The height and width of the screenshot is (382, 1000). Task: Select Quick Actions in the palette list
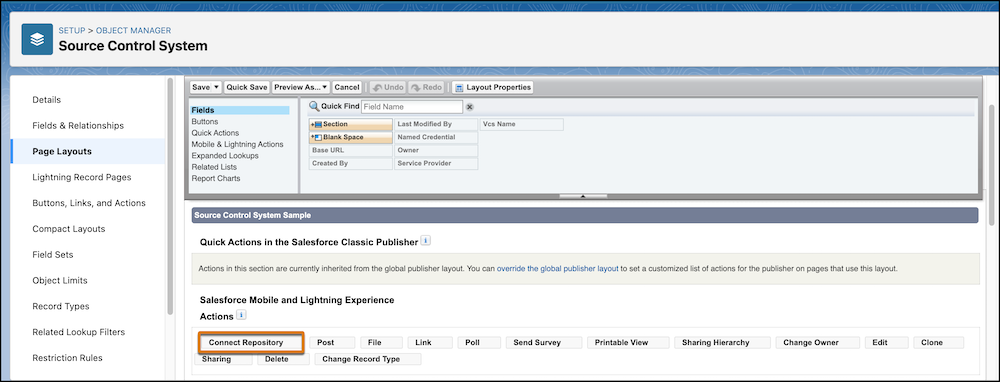click(215, 133)
